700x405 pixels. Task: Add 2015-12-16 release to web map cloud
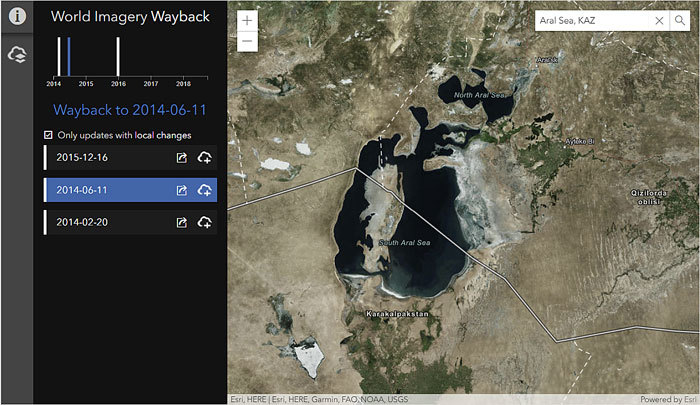coord(204,158)
